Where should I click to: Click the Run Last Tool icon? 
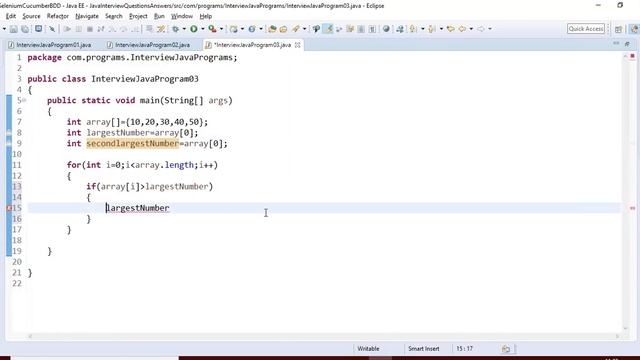[212, 29]
